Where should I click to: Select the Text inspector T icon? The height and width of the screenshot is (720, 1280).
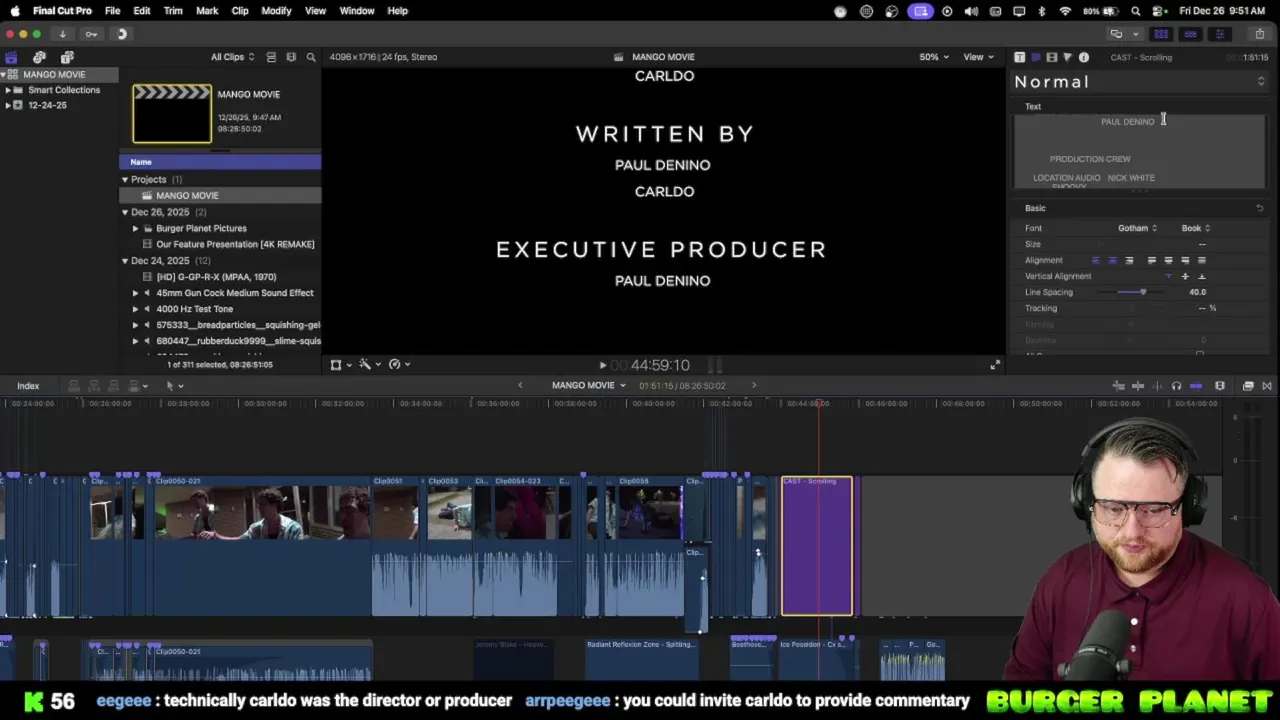point(1019,57)
